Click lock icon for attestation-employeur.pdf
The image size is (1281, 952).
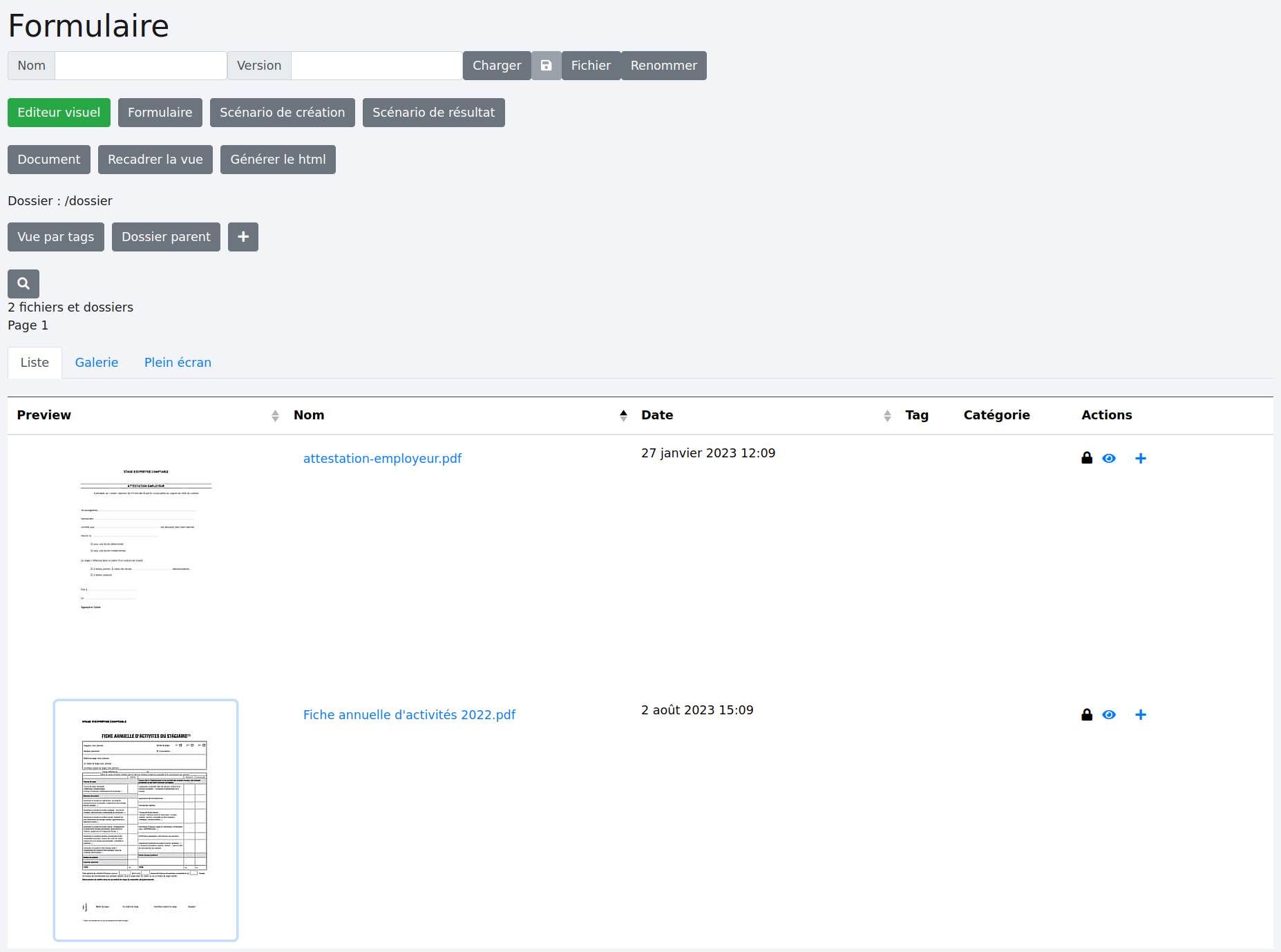pos(1087,458)
